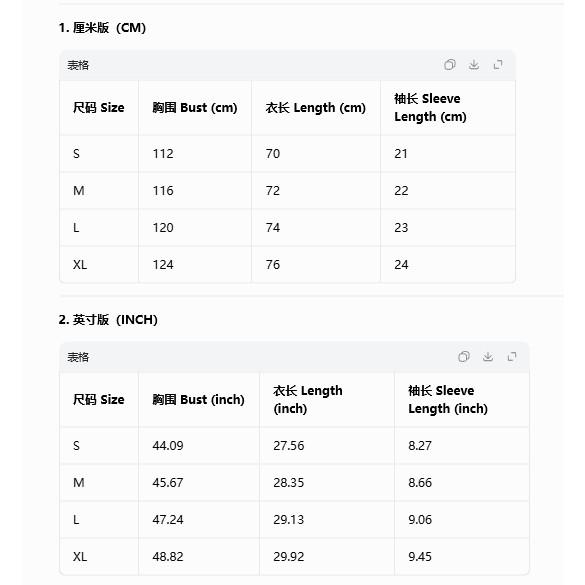The image size is (585, 585).
Task: Expand the CM table to fullscreen
Action: pyautogui.click(x=498, y=65)
